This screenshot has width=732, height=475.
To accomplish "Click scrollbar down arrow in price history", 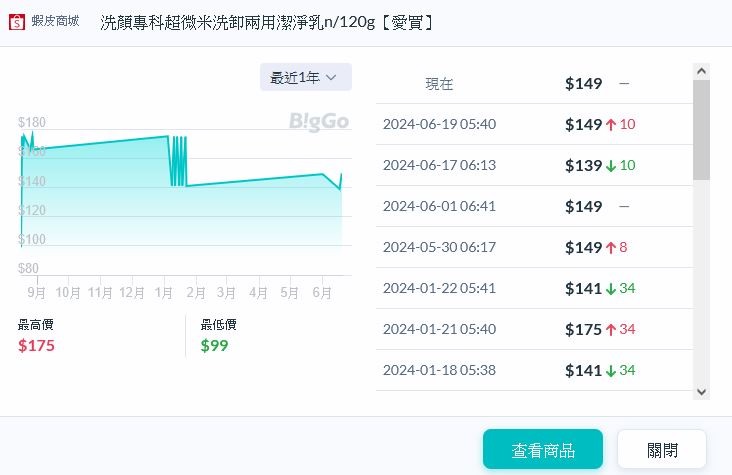I will click(x=701, y=392).
